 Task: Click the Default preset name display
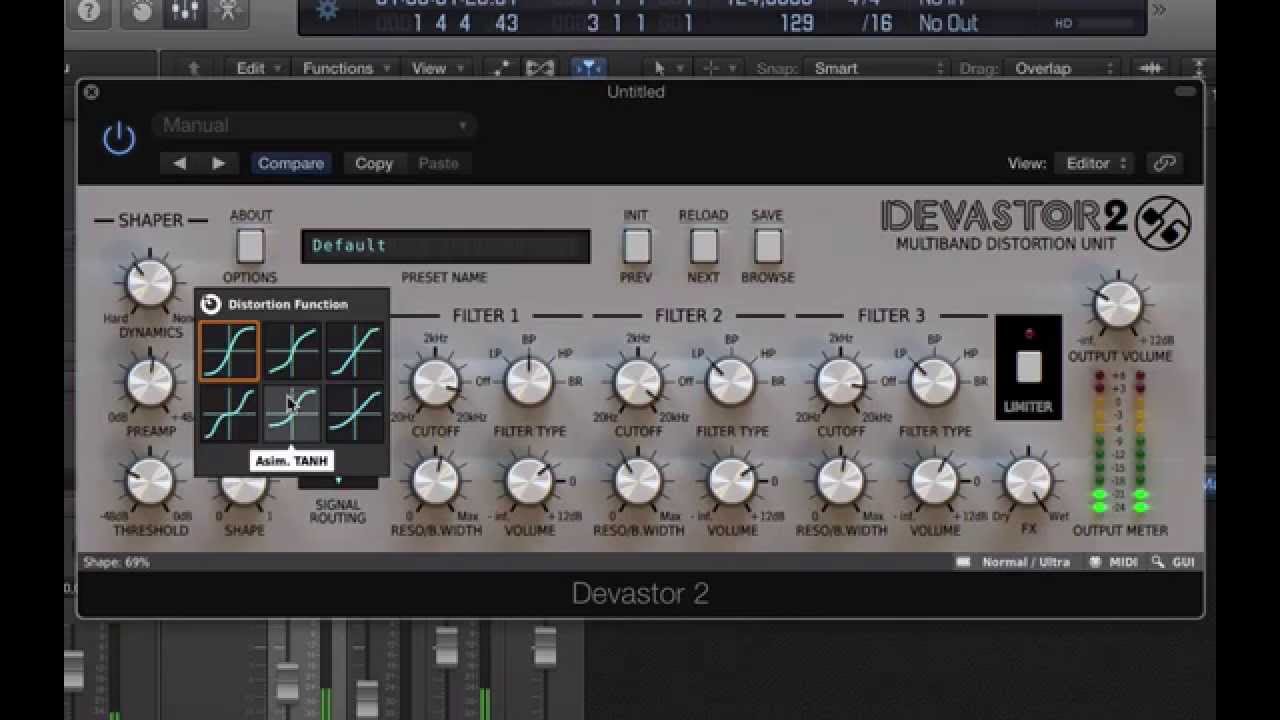pyautogui.click(x=446, y=246)
